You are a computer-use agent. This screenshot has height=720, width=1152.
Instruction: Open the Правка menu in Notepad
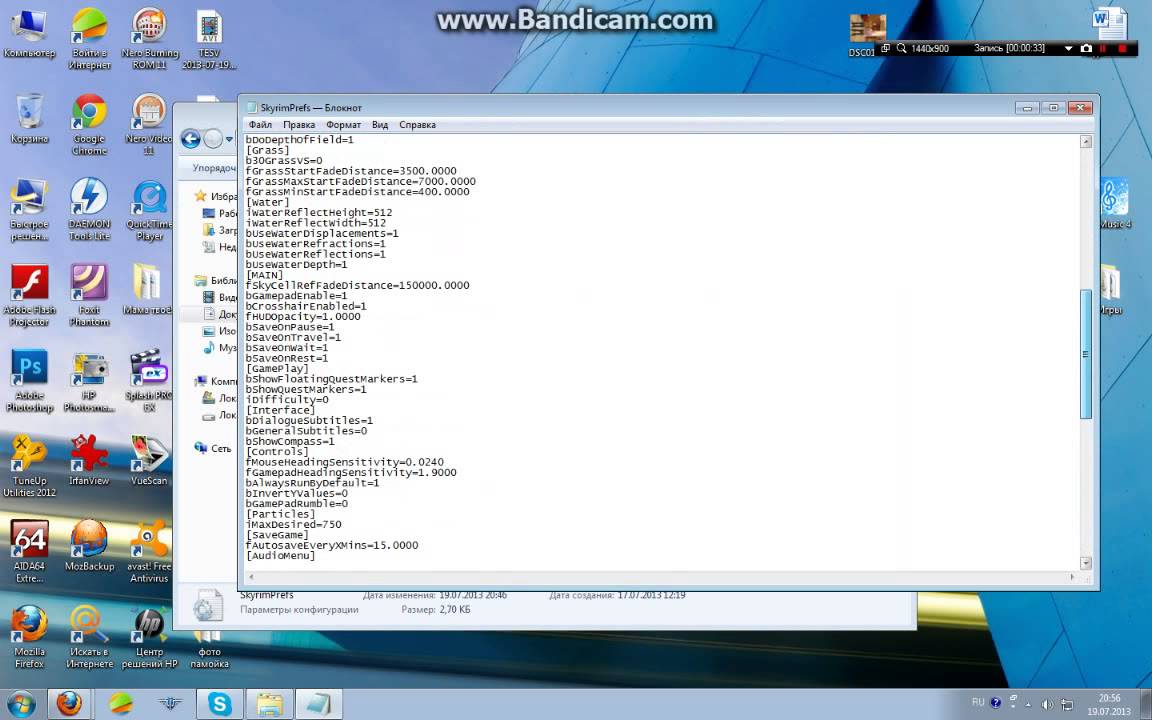pyautogui.click(x=299, y=125)
